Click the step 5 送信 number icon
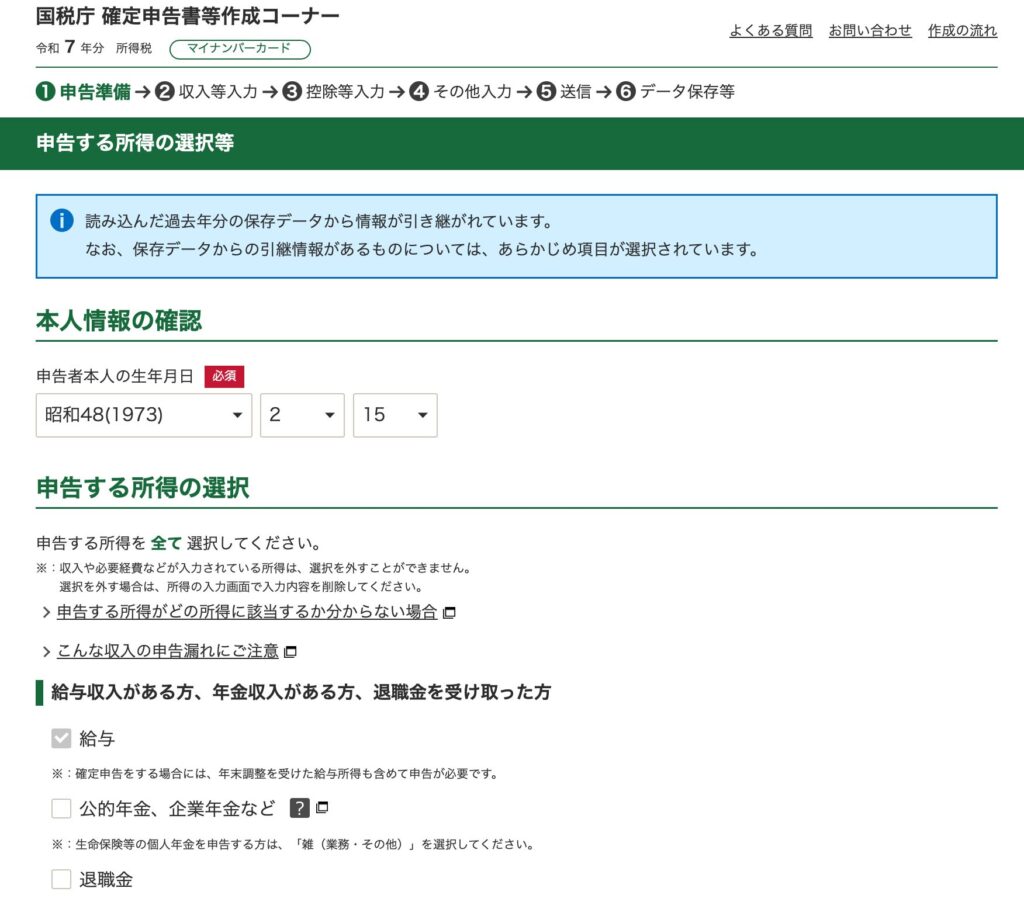Viewport: 1024px width, 902px height. pyautogui.click(x=546, y=92)
